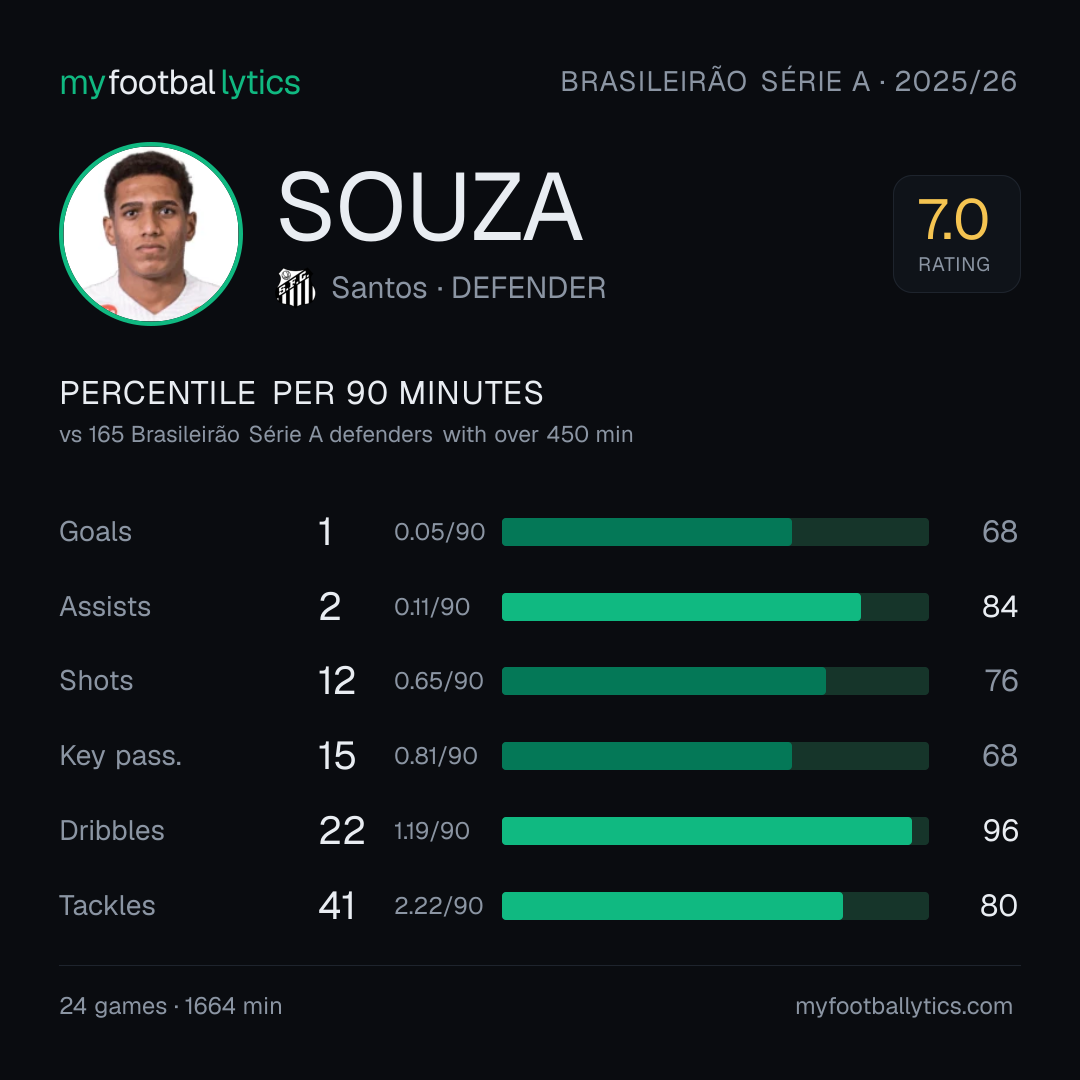Select the Dribbles percentile bar
This screenshot has height=1080, width=1080.
715,831
